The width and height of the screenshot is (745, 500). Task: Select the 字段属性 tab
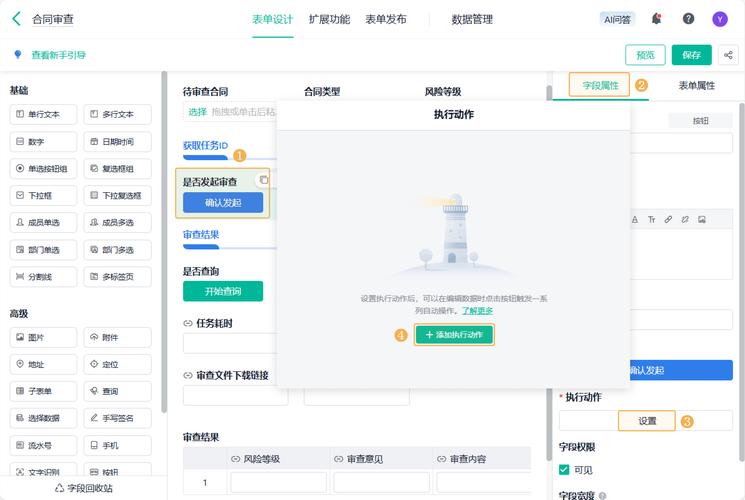pyautogui.click(x=600, y=86)
